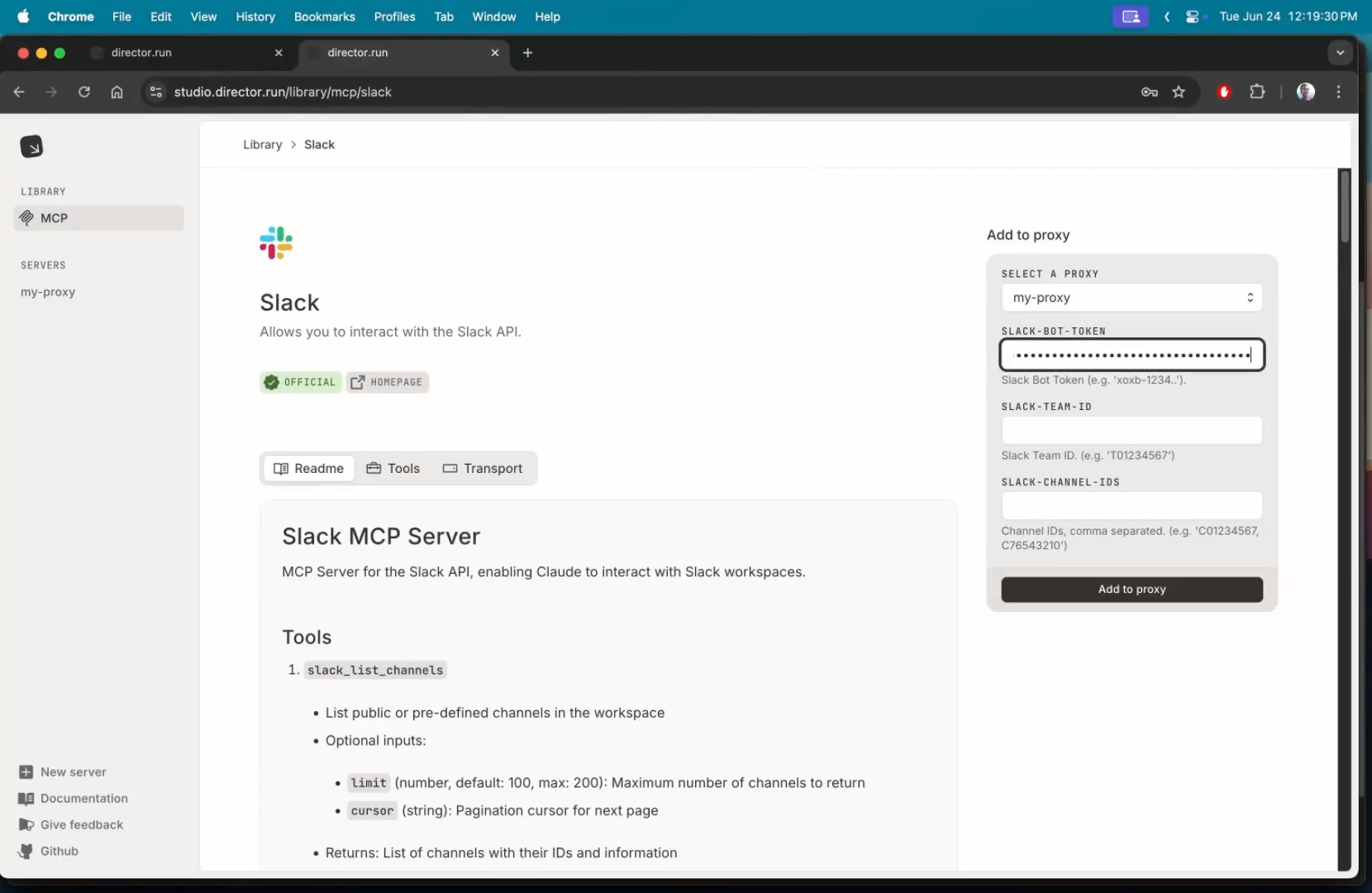Switch to the Transport tab

(483, 468)
